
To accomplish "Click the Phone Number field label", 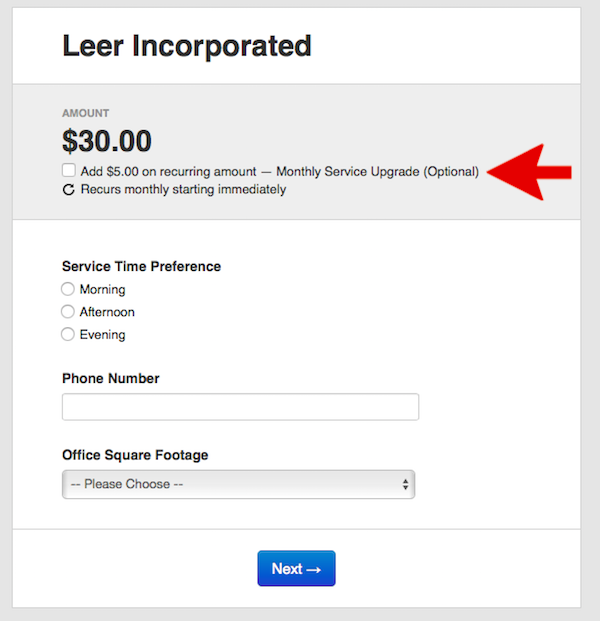I will coord(111,378).
